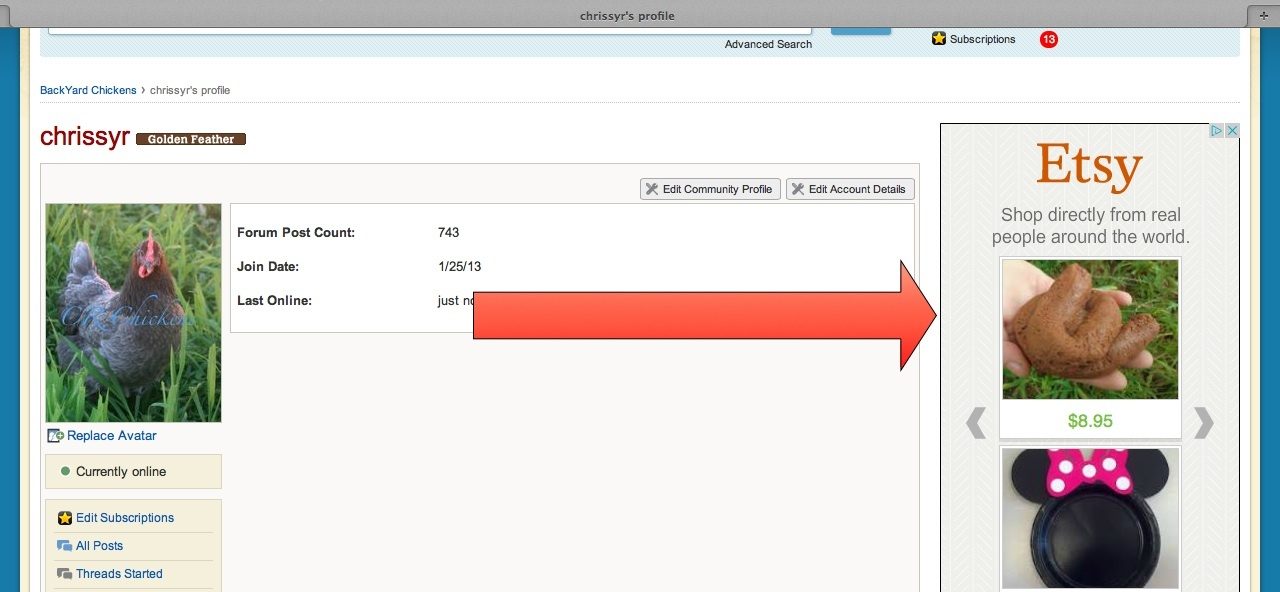Open the red 13 notifications badge
The width and height of the screenshot is (1280, 592).
1048,39
